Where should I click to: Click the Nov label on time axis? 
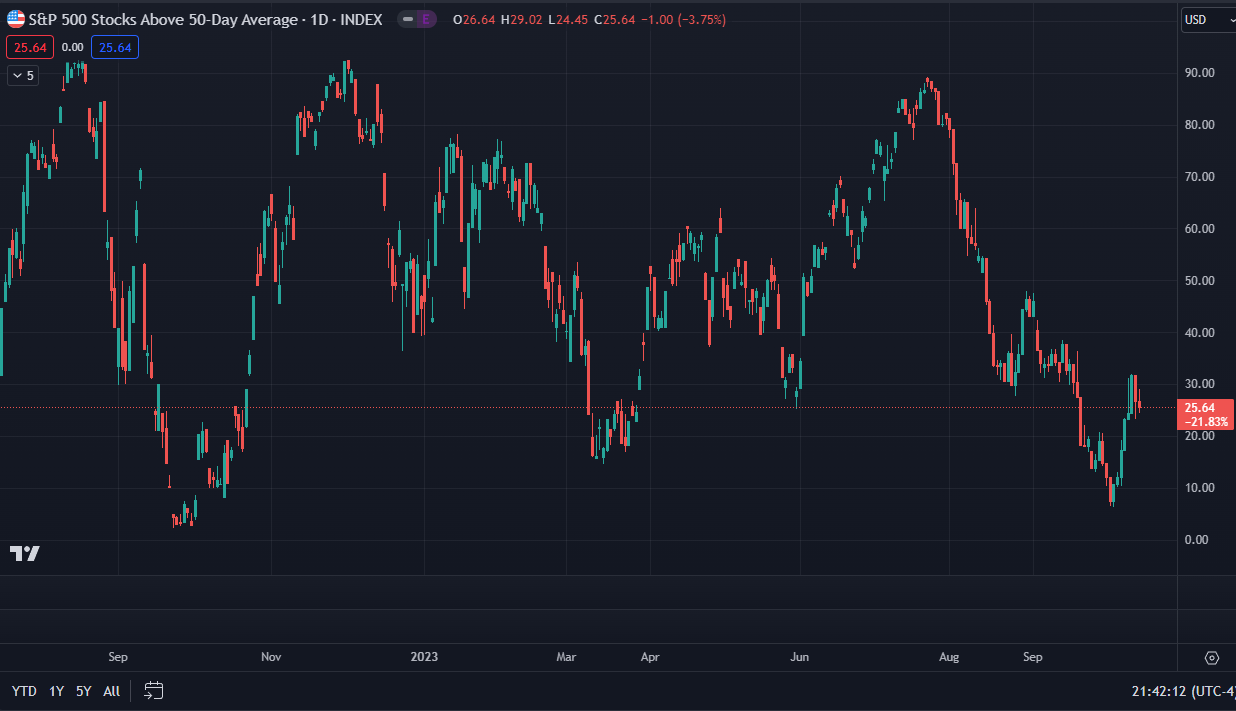(x=271, y=657)
